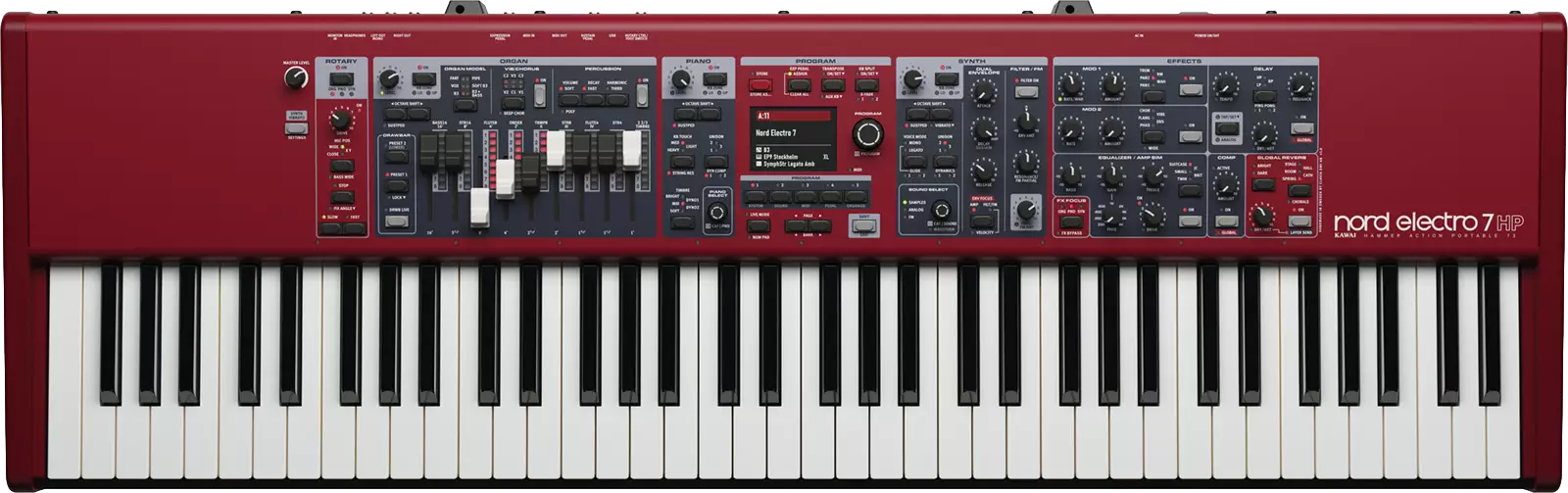Click the Piano Select dial
Screen dimensions: 1568x493
pyautogui.click(x=717, y=213)
